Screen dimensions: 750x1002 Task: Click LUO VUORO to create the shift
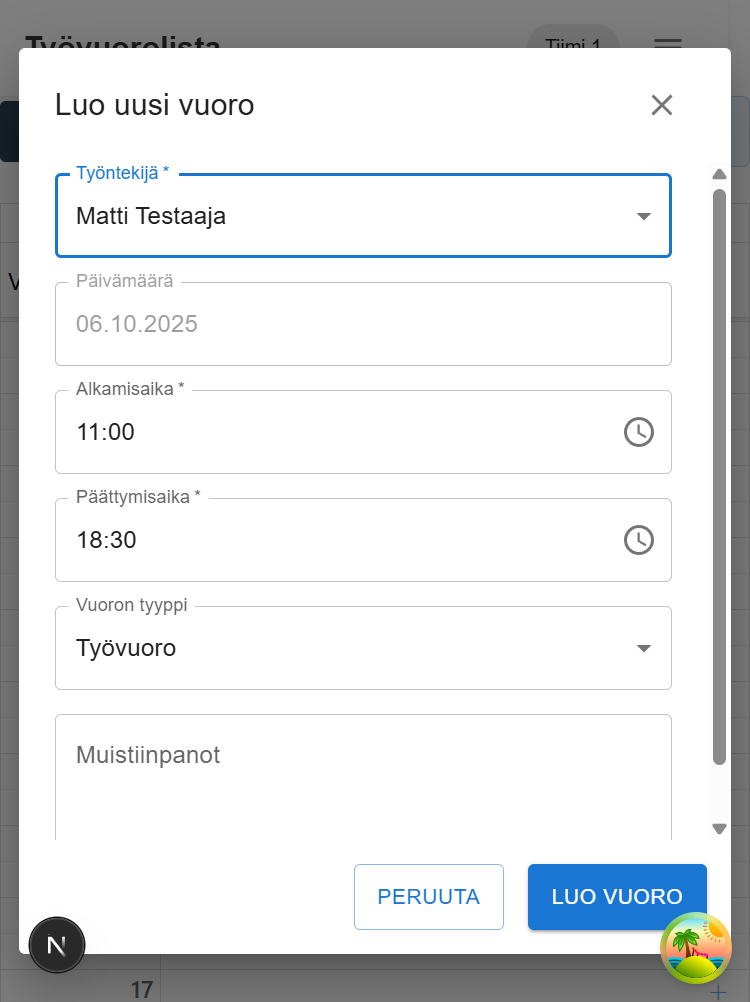click(617, 896)
